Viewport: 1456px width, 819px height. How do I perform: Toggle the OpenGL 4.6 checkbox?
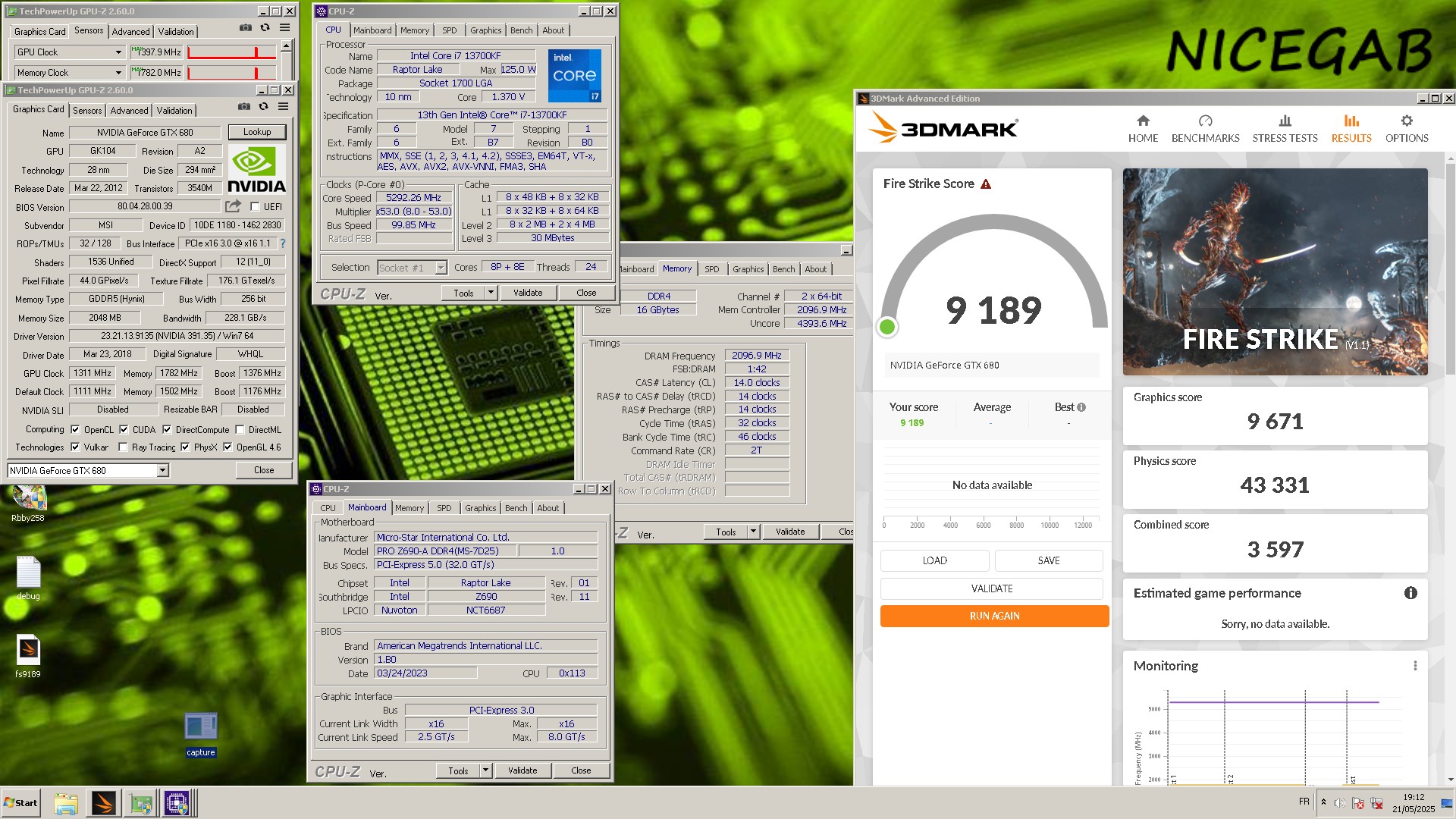coord(227,447)
